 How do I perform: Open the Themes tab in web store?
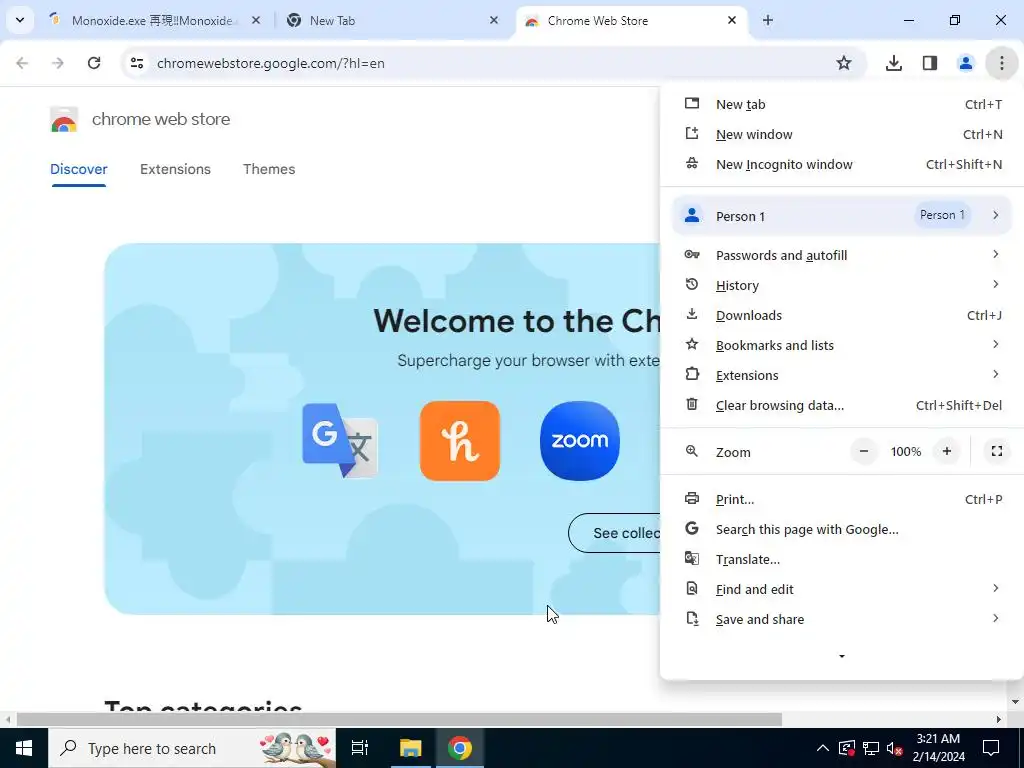tap(269, 169)
